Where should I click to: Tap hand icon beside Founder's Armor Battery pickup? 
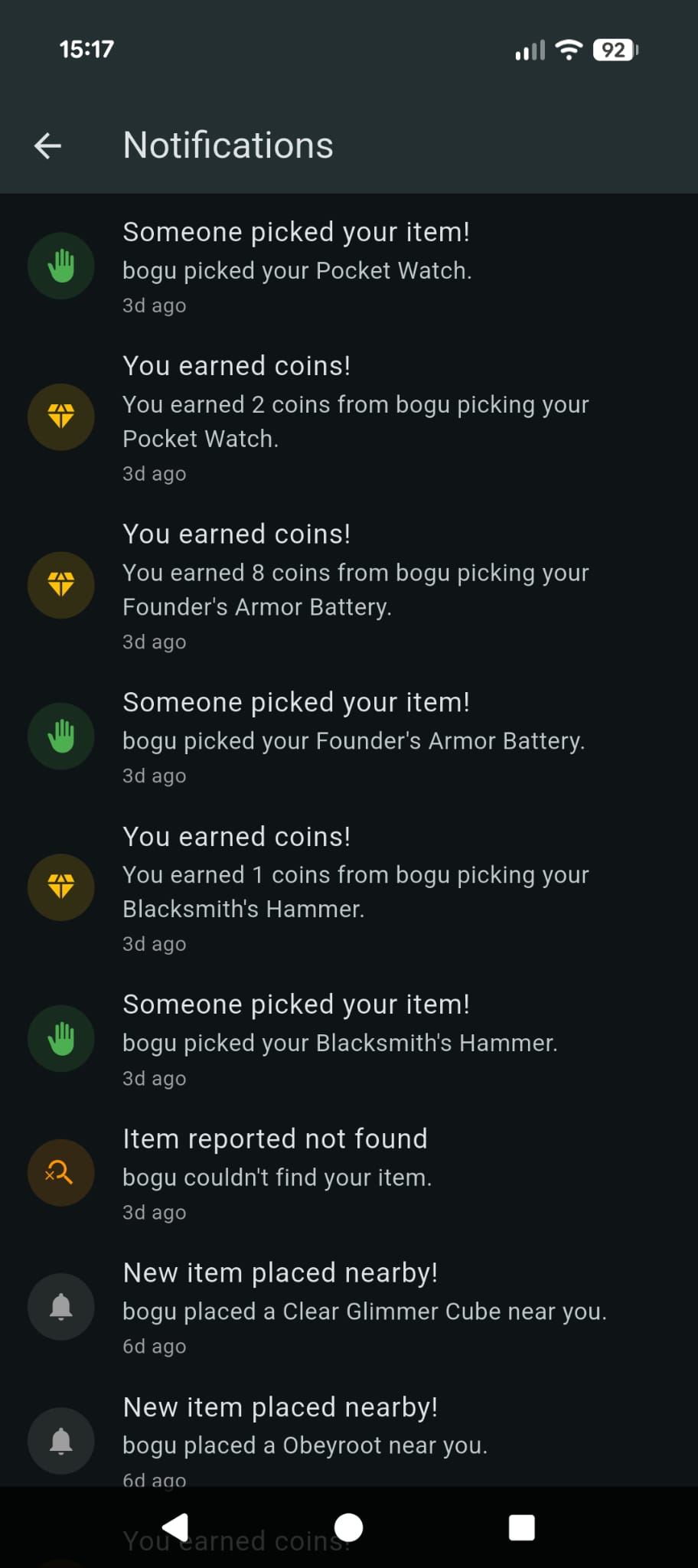pyautogui.click(x=61, y=737)
